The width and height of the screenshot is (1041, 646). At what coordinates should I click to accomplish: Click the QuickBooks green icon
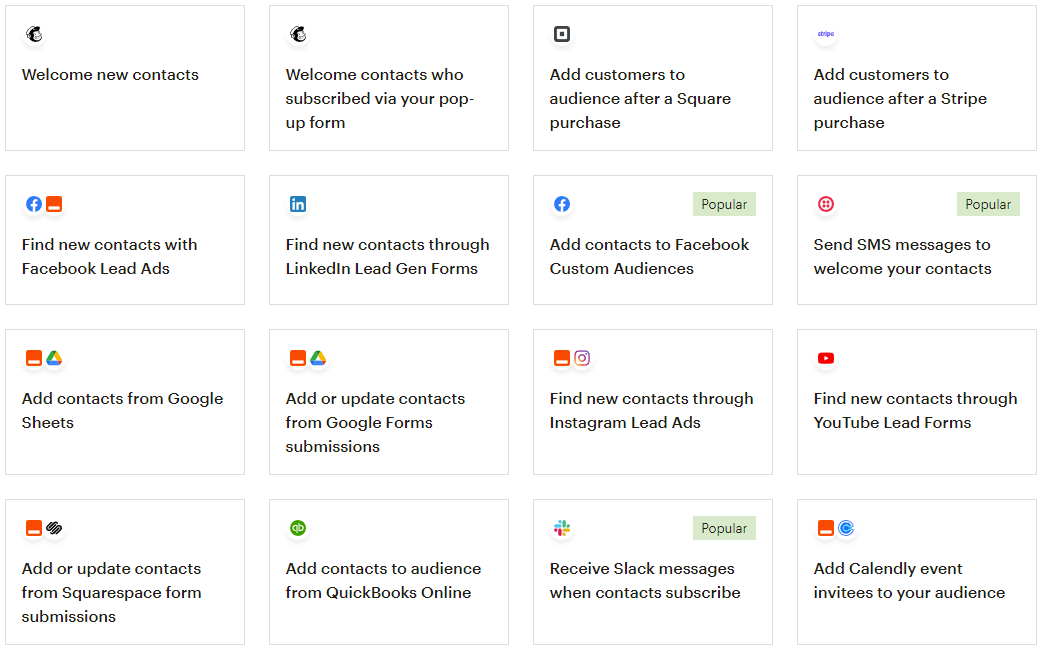click(298, 528)
